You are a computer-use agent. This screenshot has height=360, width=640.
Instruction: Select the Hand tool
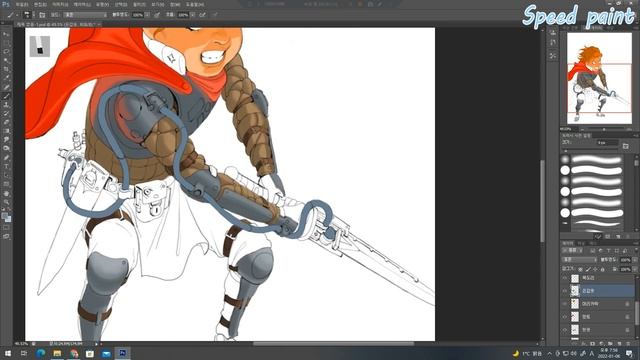(x=6, y=193)
